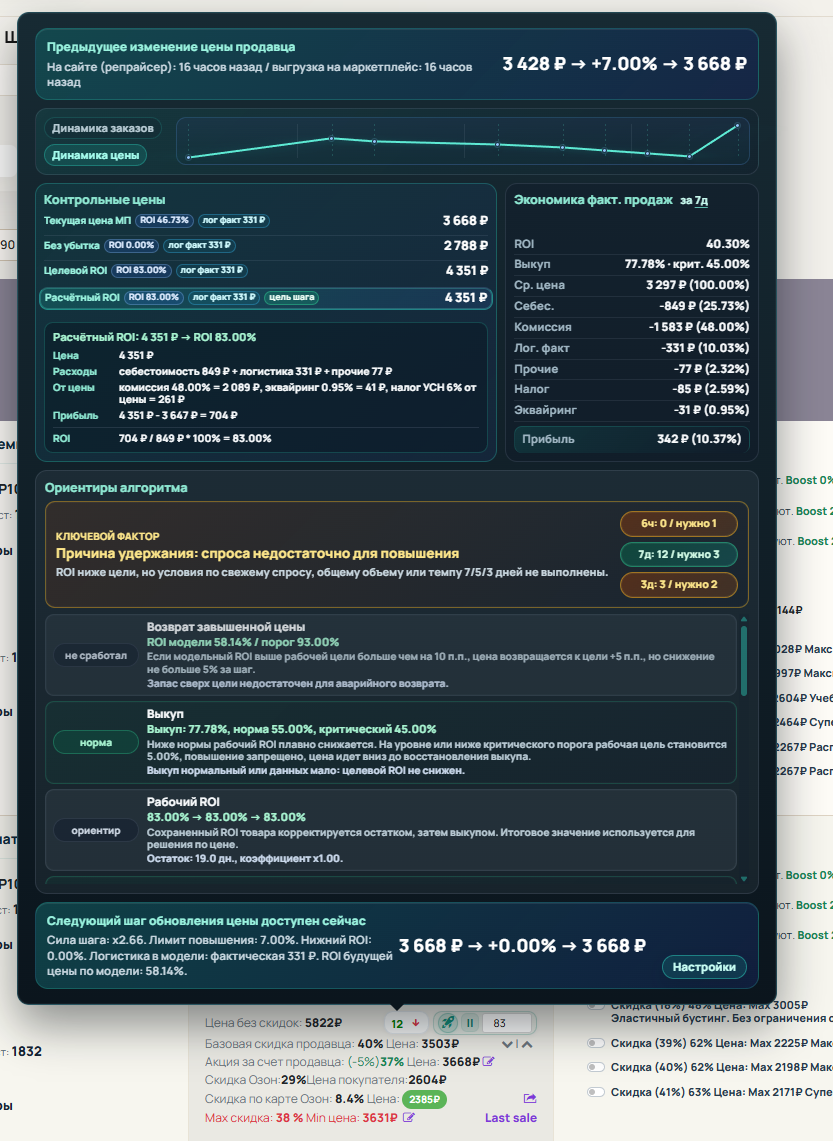Click chevron up beside Базовая скидка продавца
833x1141 pixels.
[527, 1044]
